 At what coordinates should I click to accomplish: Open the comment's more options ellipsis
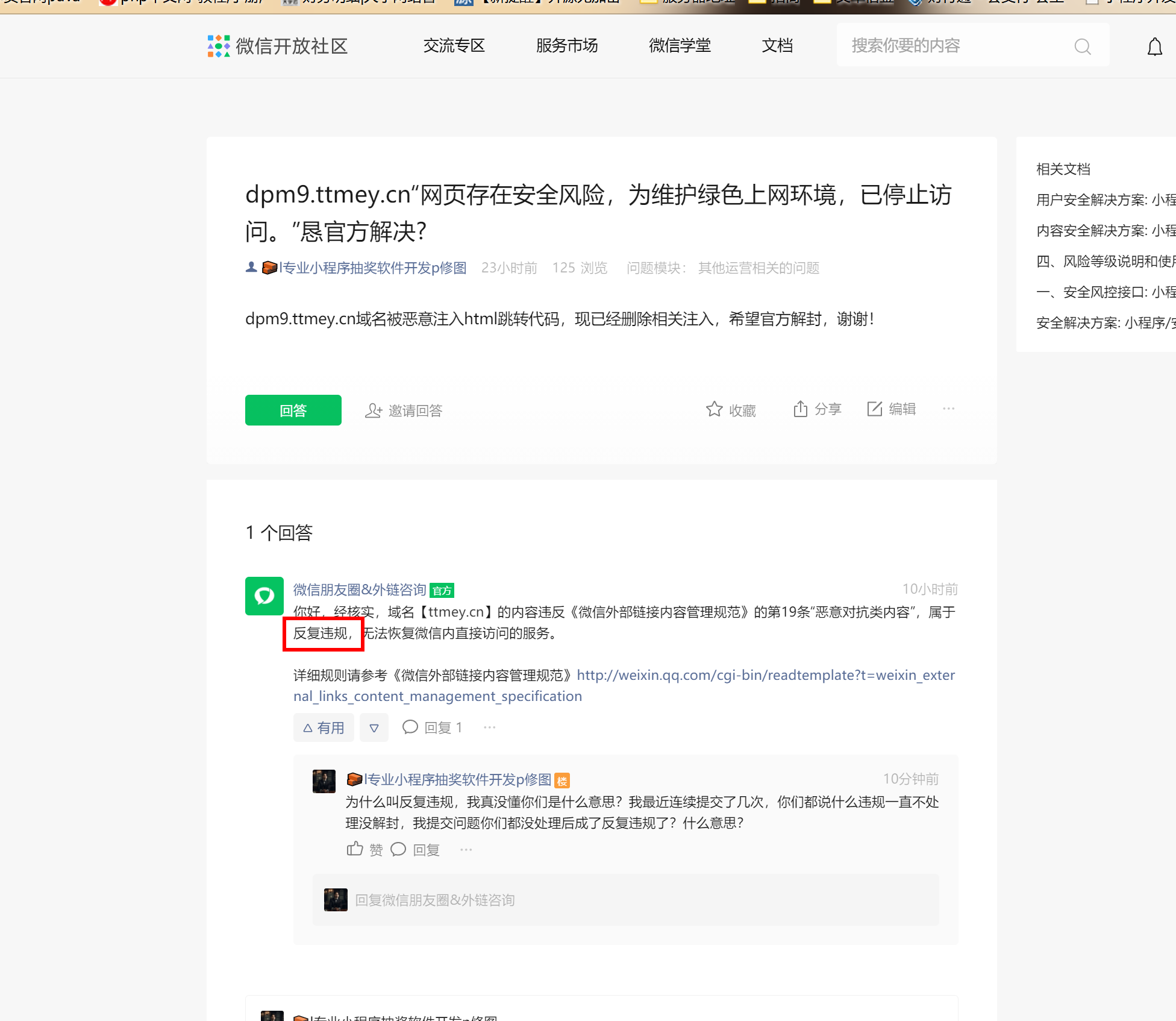tap(466, 850)
